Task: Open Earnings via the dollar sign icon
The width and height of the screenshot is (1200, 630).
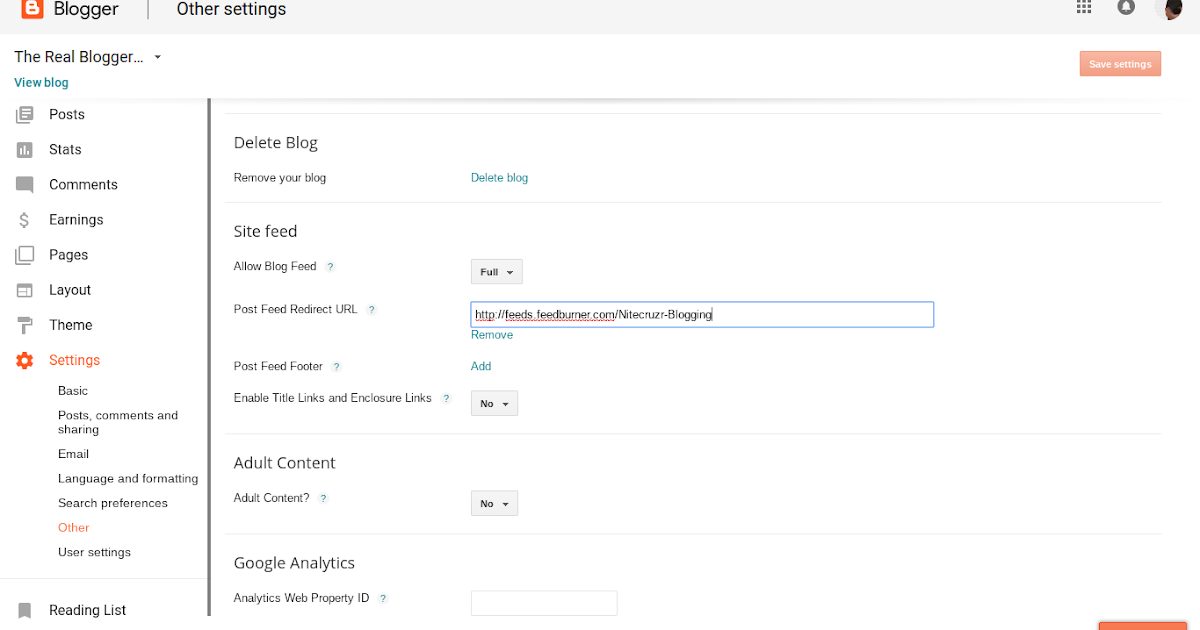Action: click(24, 219)
